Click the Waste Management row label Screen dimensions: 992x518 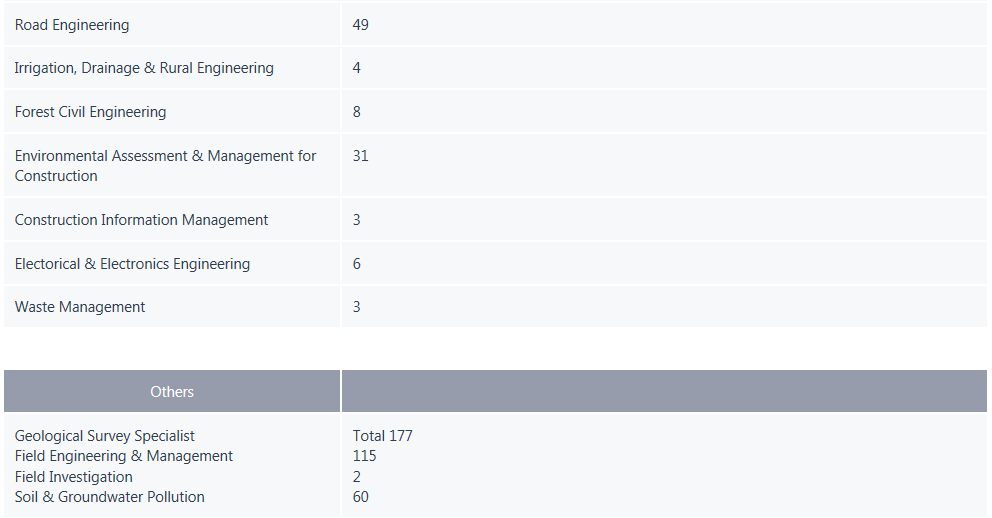(80, 307)
